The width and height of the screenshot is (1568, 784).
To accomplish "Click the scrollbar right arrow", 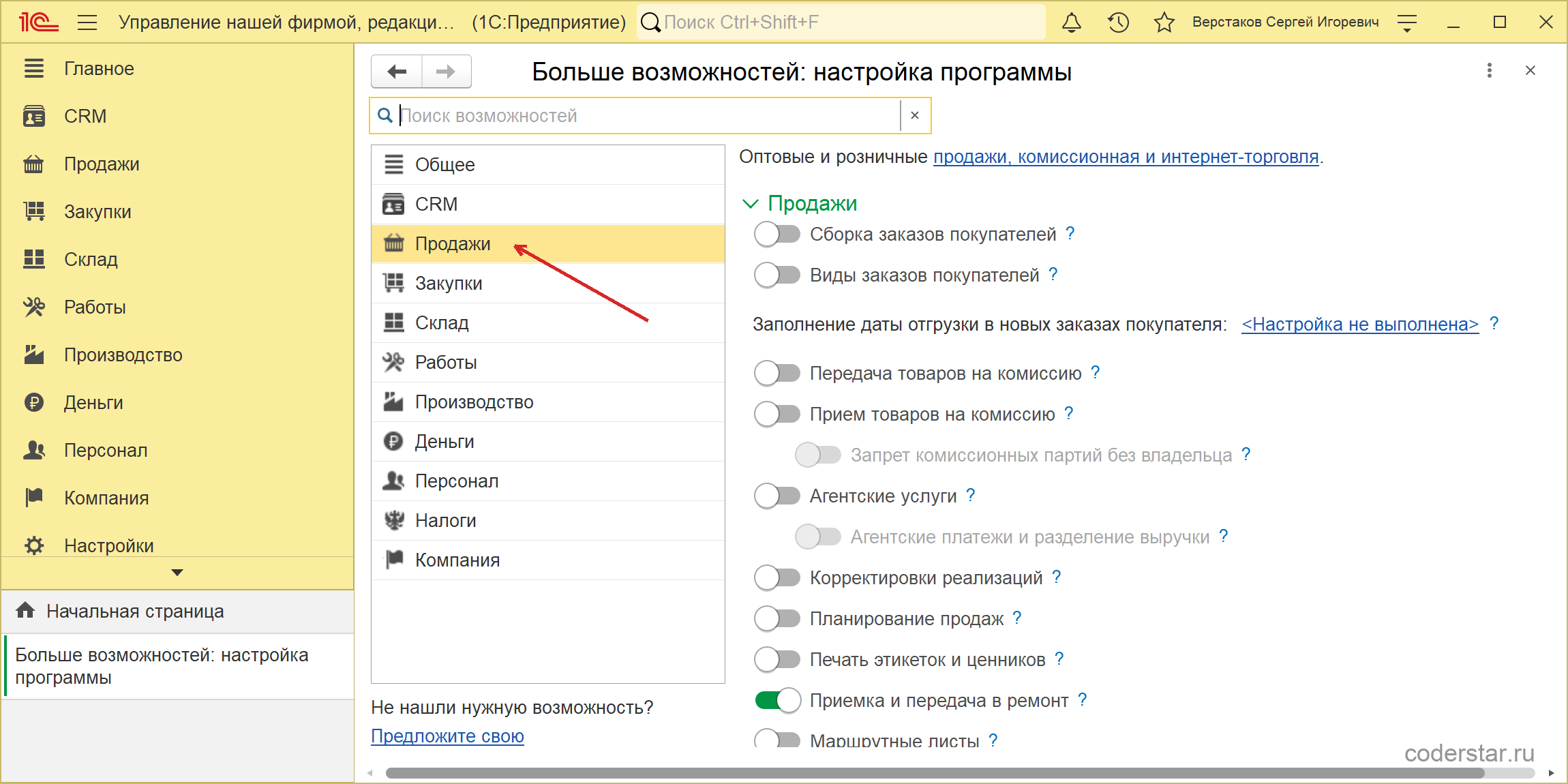I will [1551, 773].
